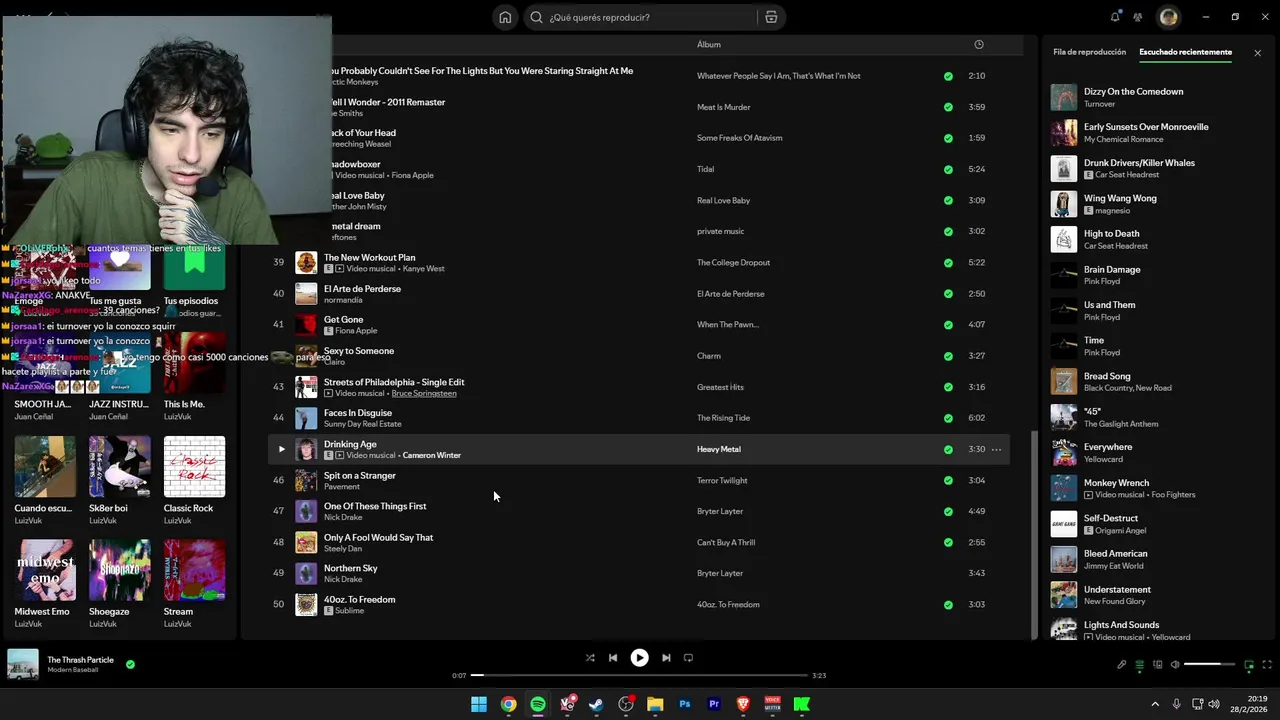Screen dimensions: 1280x720
Task: Skip to the next track
Action: pos(666,658)
